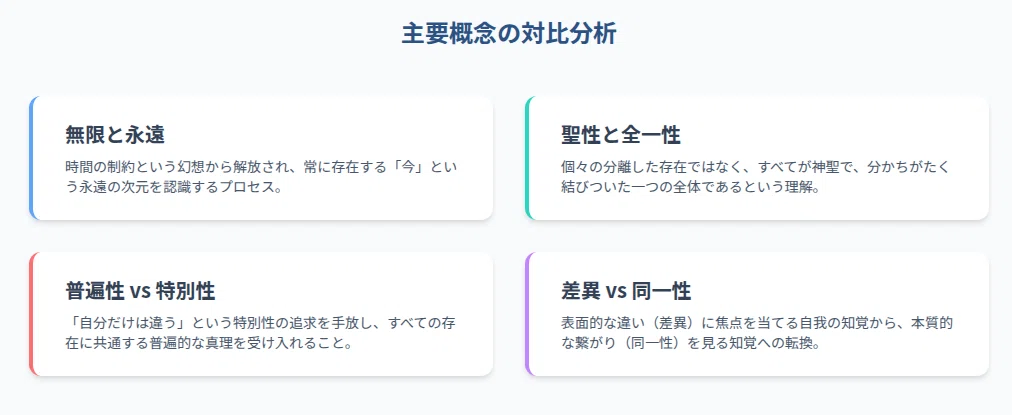The width and height of the screenshot is (1012, 415).
Task: Click the blue accent bar on 無限と永遠 card
Action: [x=31, y=158]
